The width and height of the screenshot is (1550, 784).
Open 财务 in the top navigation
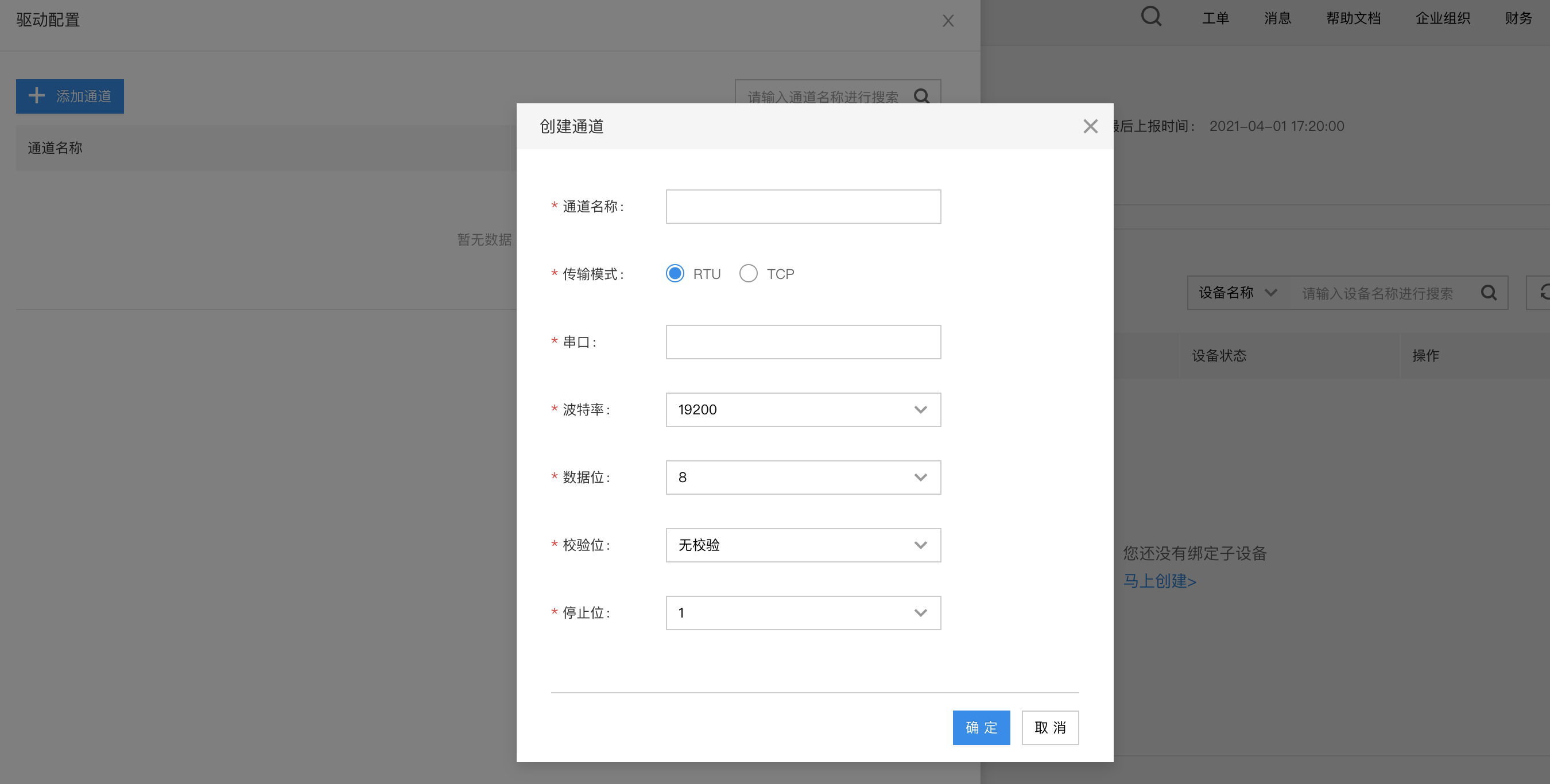pos(1518,18)
